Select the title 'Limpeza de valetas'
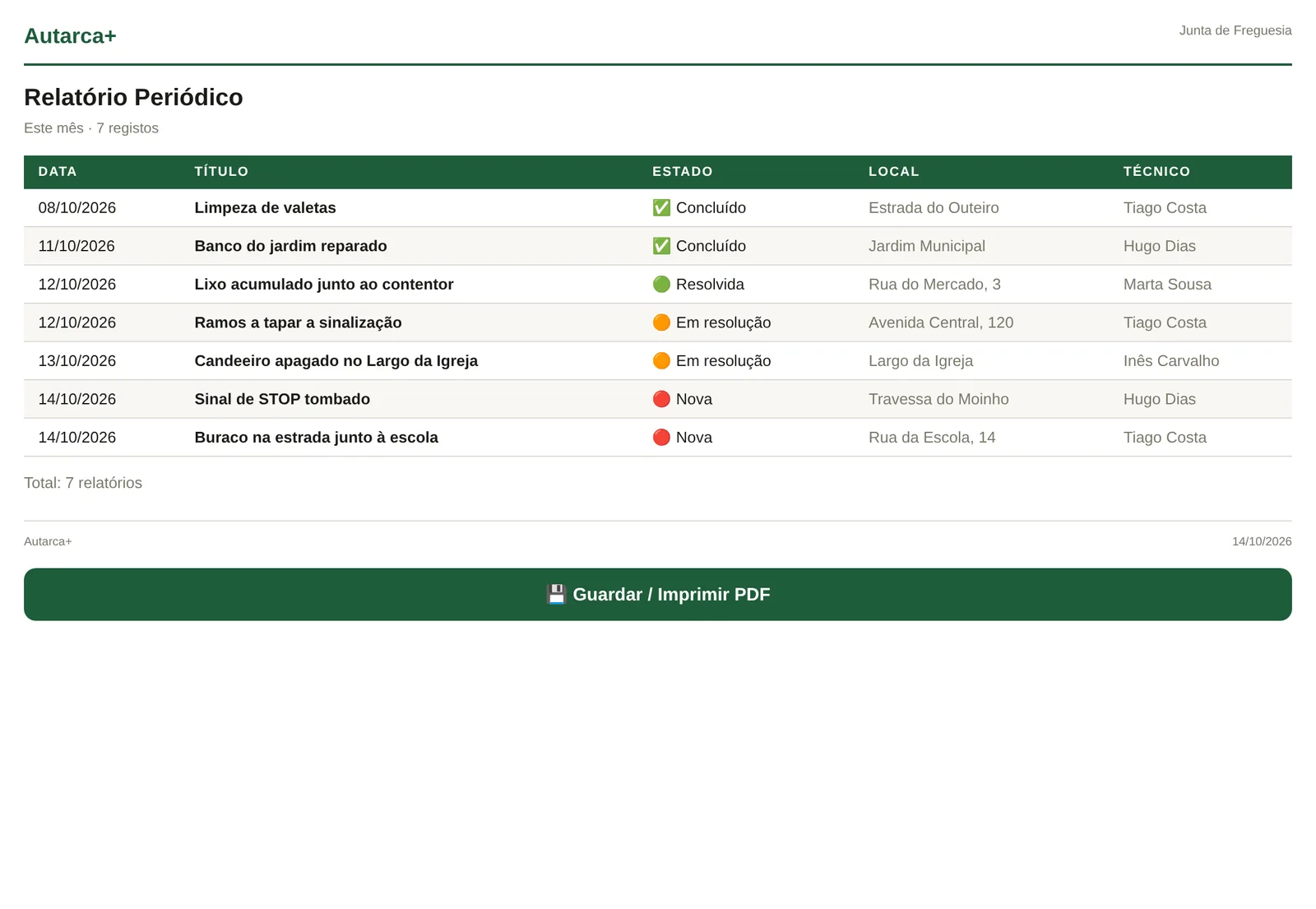The width and height of the screenshot is (1316, 909). [265, 208]
